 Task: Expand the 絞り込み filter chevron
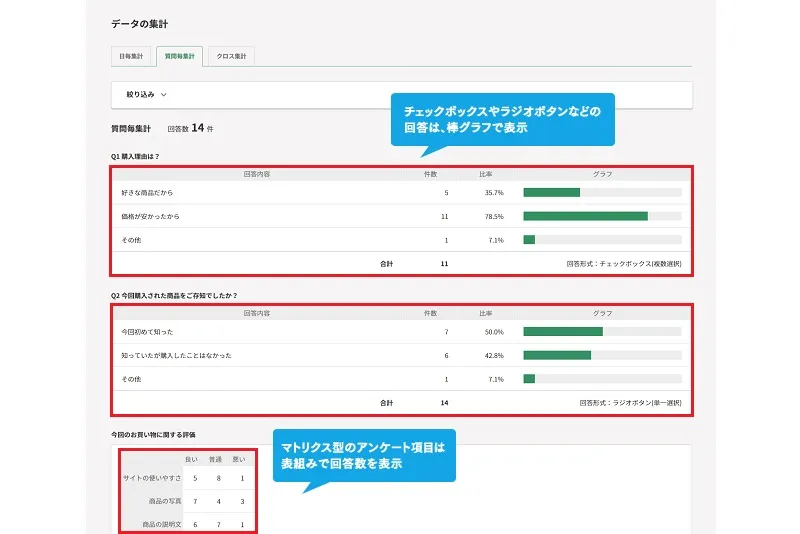click(x=163, y=94)
